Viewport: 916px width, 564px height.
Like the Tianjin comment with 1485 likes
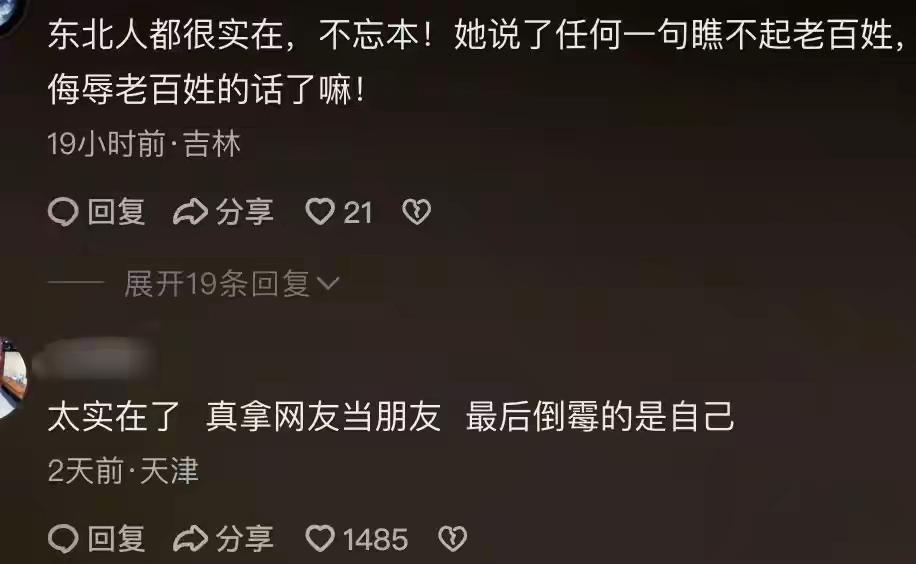pos(320,538)
